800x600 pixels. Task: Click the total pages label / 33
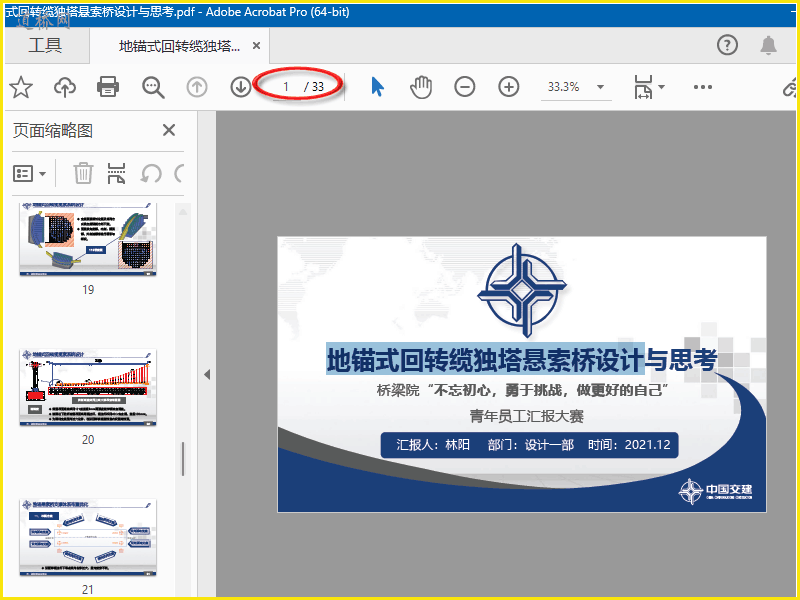(x=314, y=87)
